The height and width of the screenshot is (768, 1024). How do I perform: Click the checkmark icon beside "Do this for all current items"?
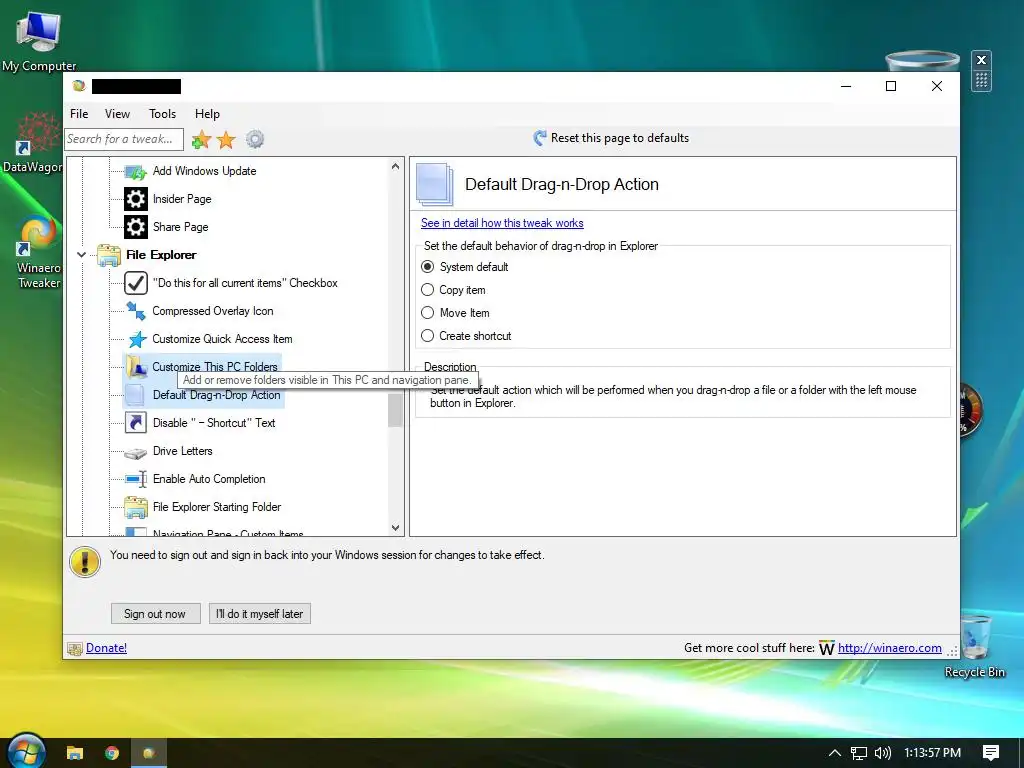[x=136, y=283]
